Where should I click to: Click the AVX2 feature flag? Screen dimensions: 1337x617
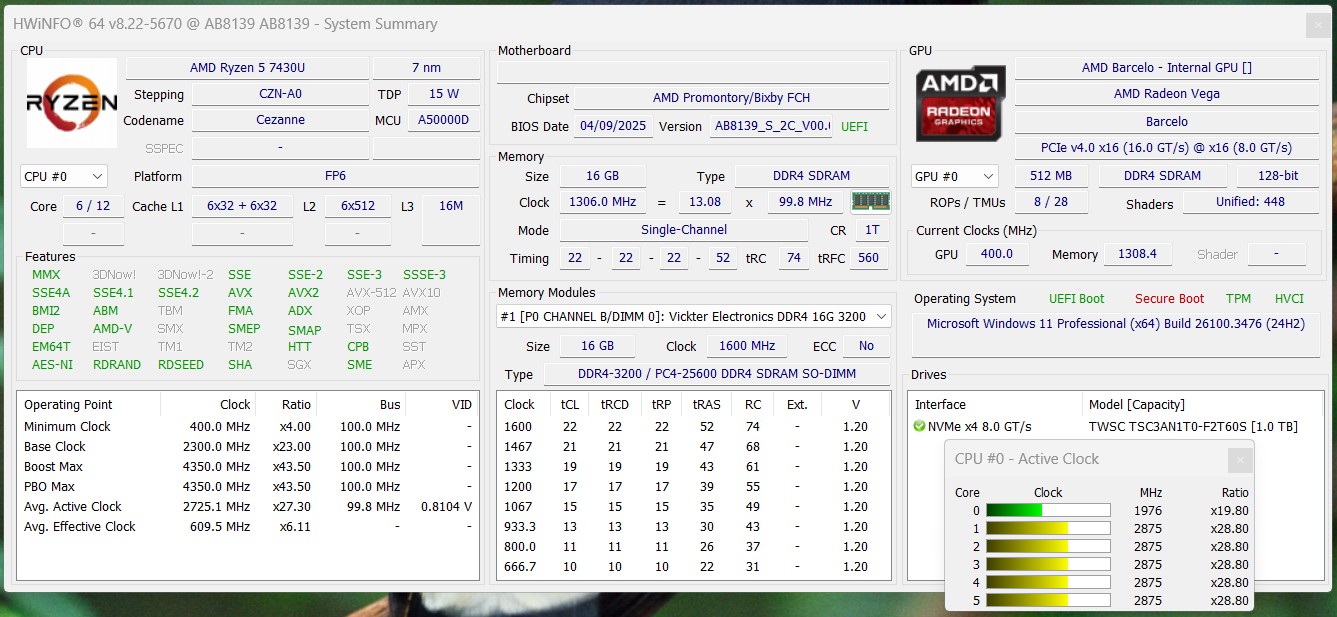[x=303, y=293]
